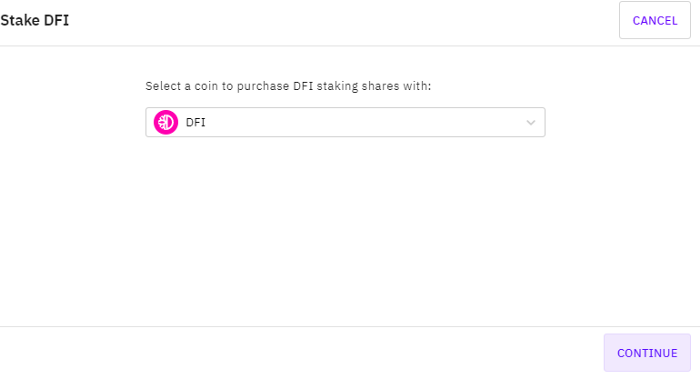Show coin options using the down chevron

tap(530, 122)
